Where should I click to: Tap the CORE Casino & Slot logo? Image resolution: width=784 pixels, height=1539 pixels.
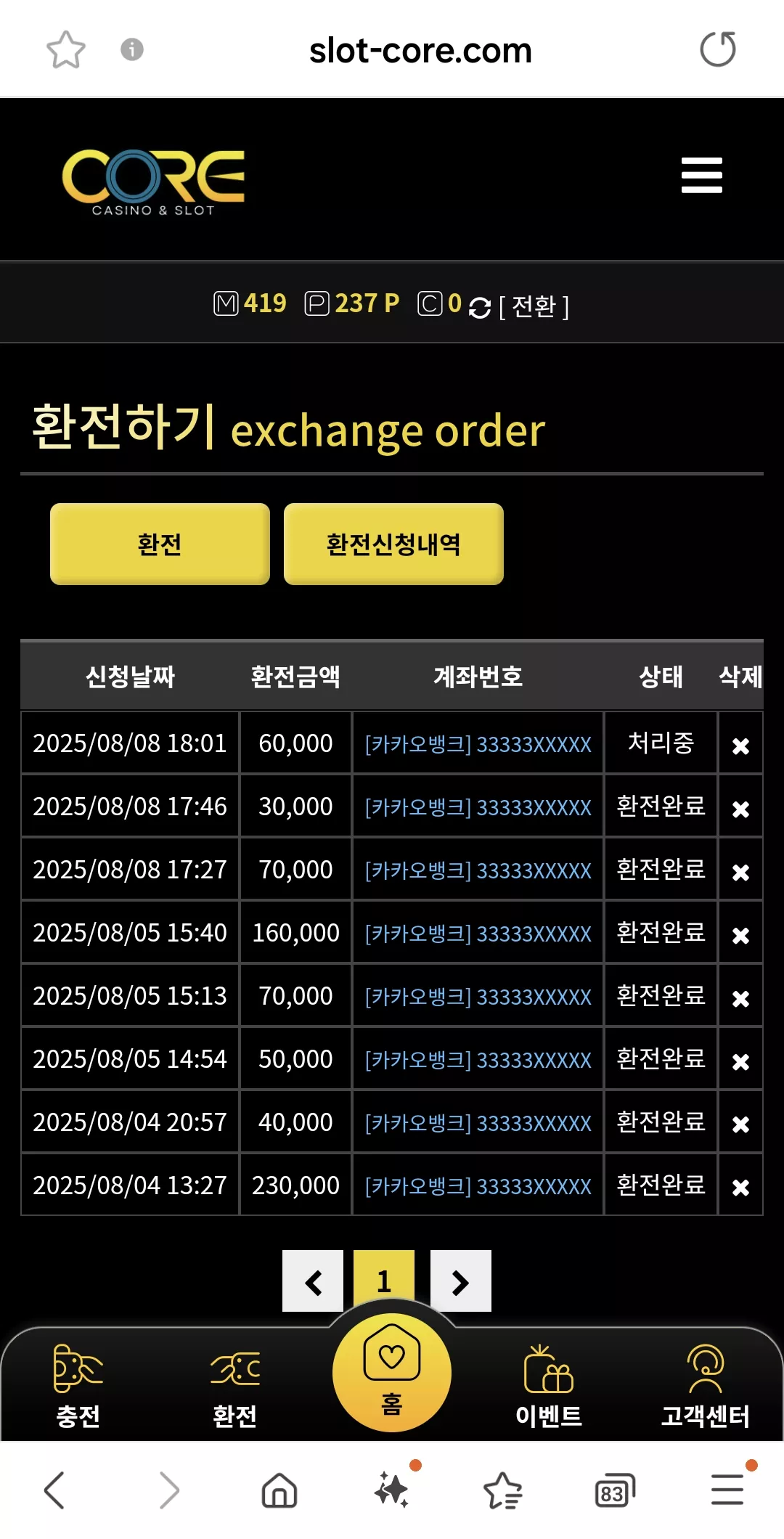(153, 182)
